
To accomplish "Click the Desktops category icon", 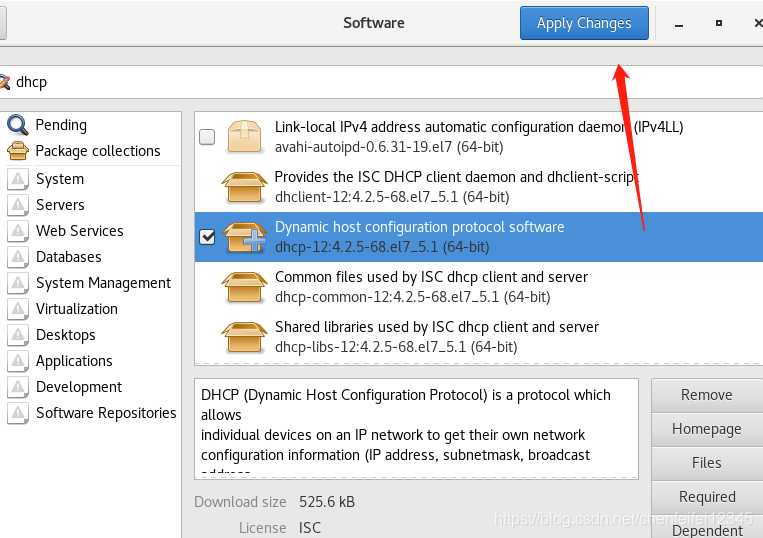I will pyautogui.click(x=18, y=335).
